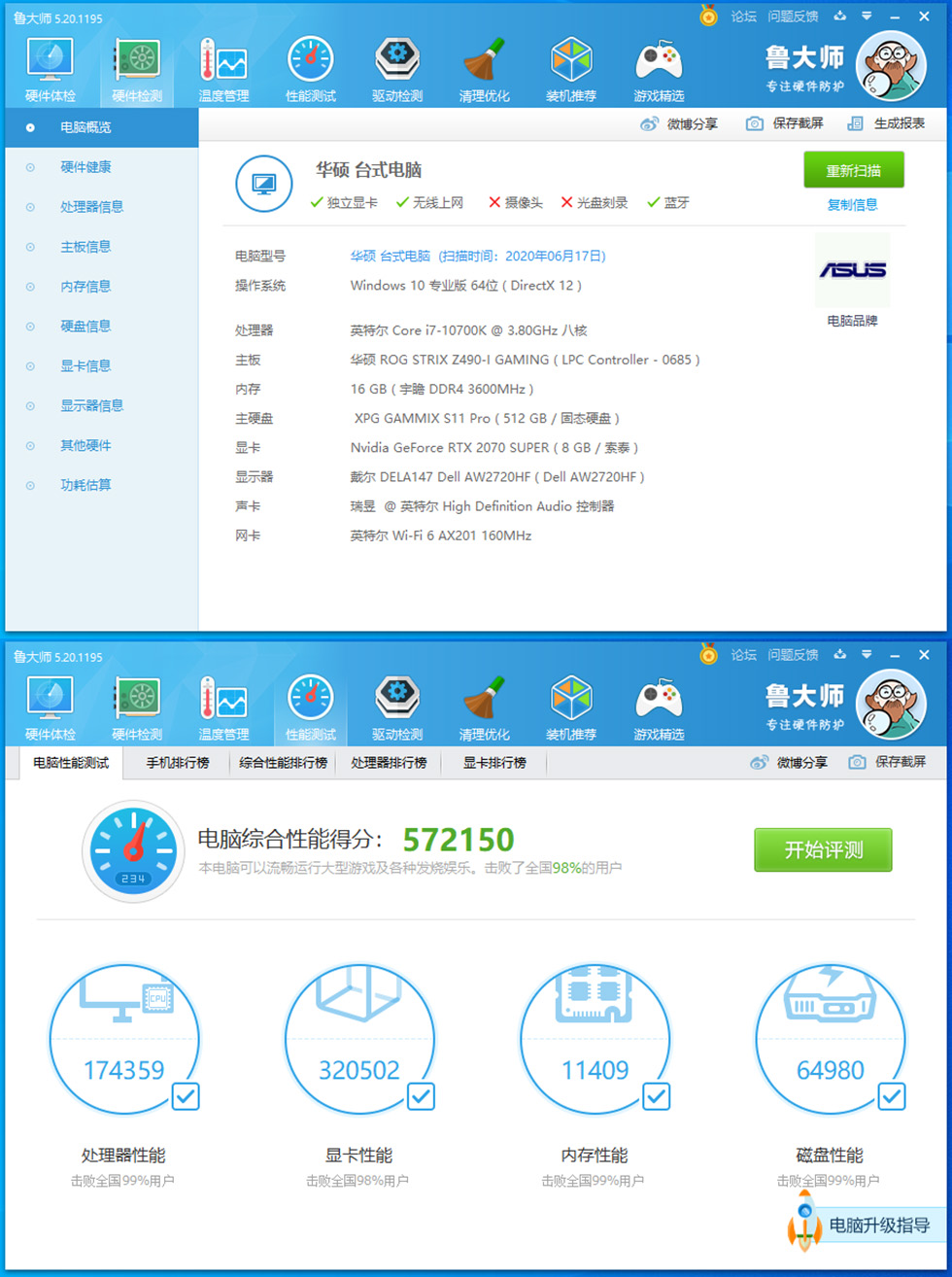Click the 清理优化 broom icon
Viewport: 952px width, 1277px height.
coord(485,66)
